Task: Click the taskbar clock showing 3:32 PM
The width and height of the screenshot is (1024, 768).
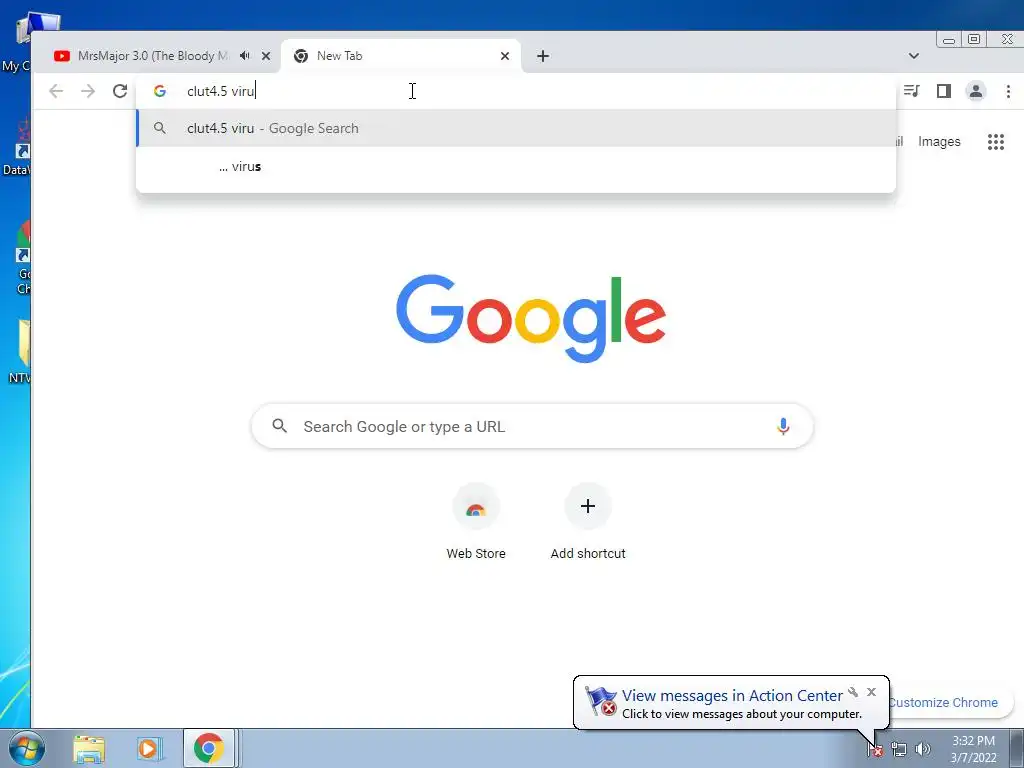Action: [973, 749]
